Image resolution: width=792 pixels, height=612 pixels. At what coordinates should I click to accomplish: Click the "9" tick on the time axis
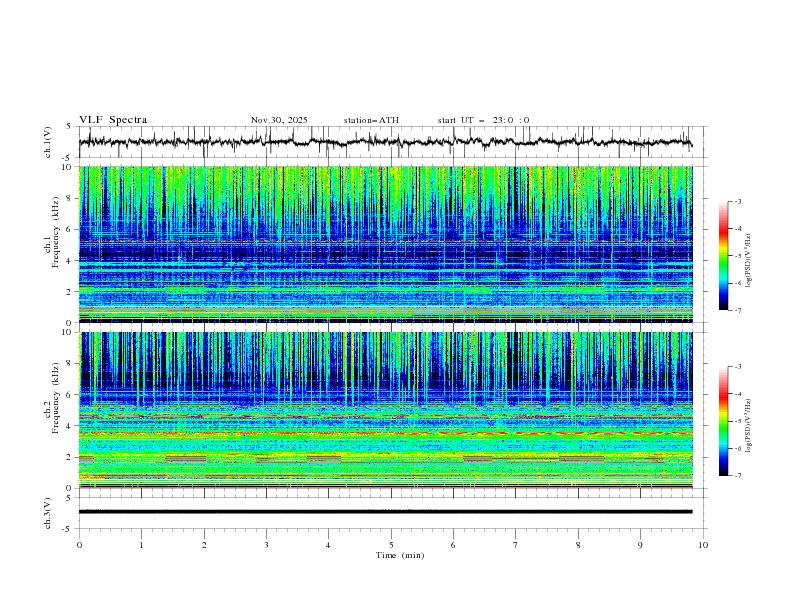pyautogui.click(x=640, y=545)
